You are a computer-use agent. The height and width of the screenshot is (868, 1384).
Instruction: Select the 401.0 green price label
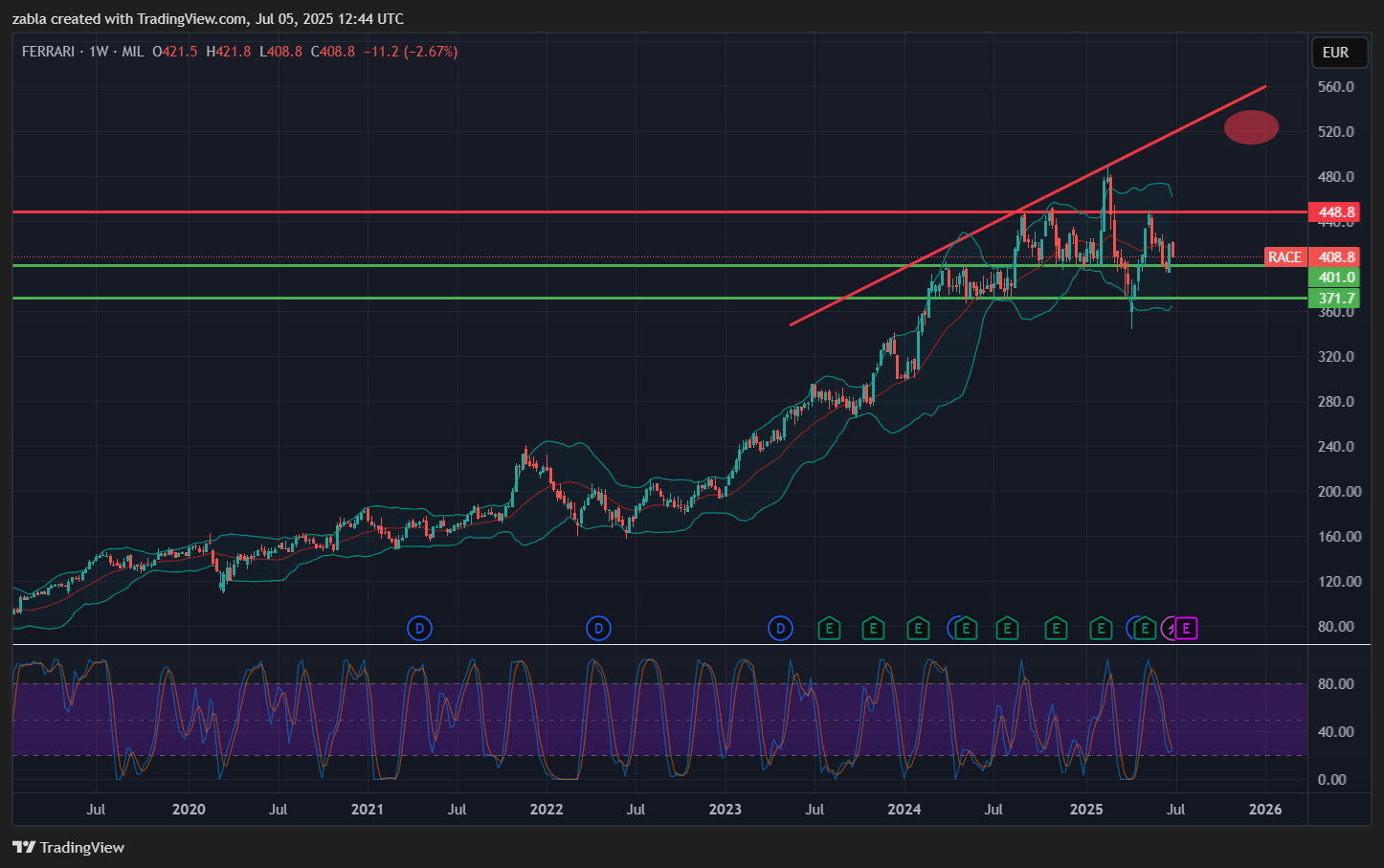tap(1336, 278)
